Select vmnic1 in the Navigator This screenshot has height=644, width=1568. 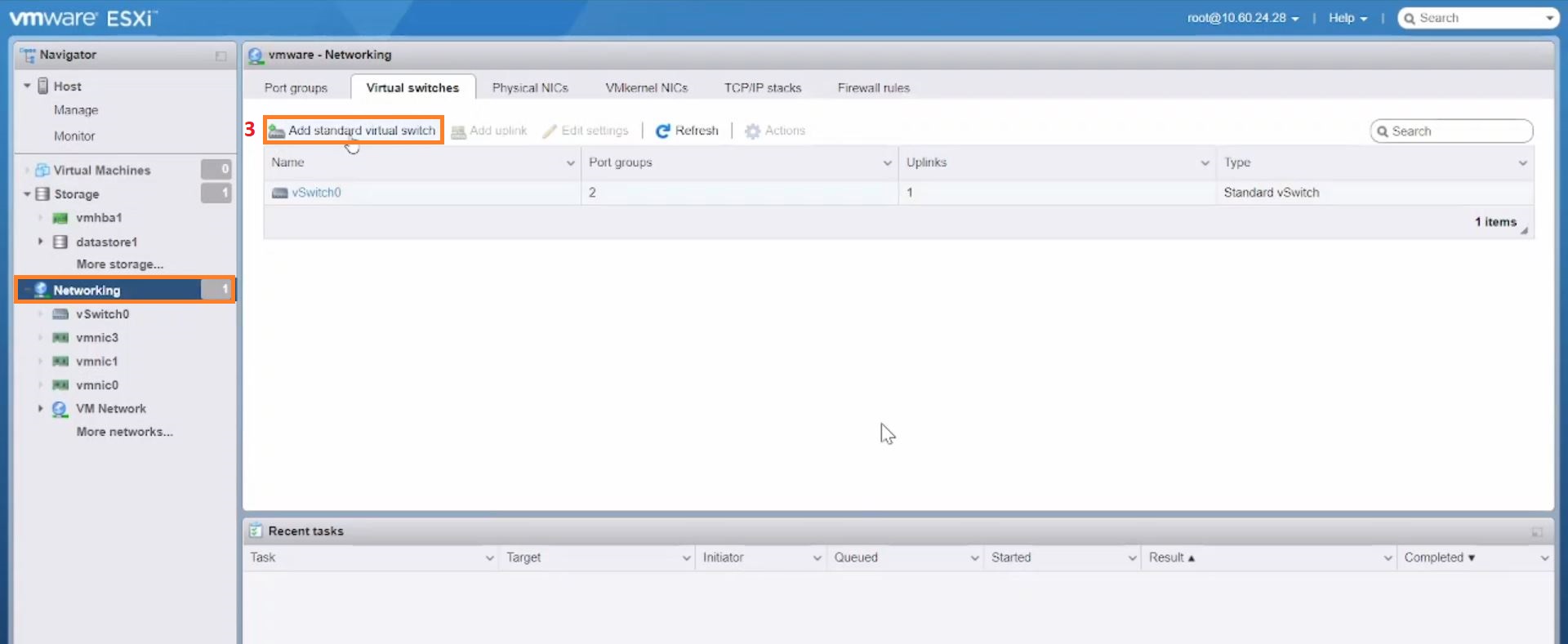click(97, 362)
